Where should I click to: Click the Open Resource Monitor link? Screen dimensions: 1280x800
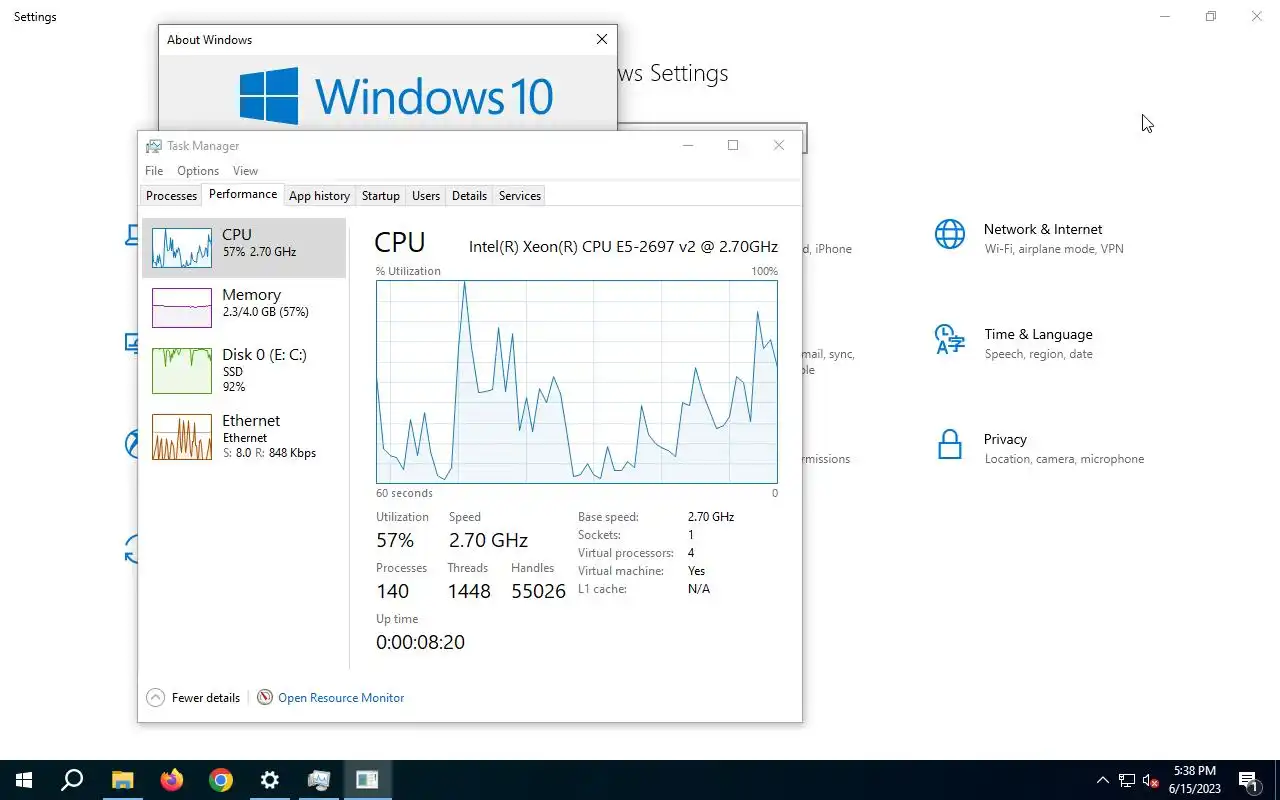(x=341, y=698)
